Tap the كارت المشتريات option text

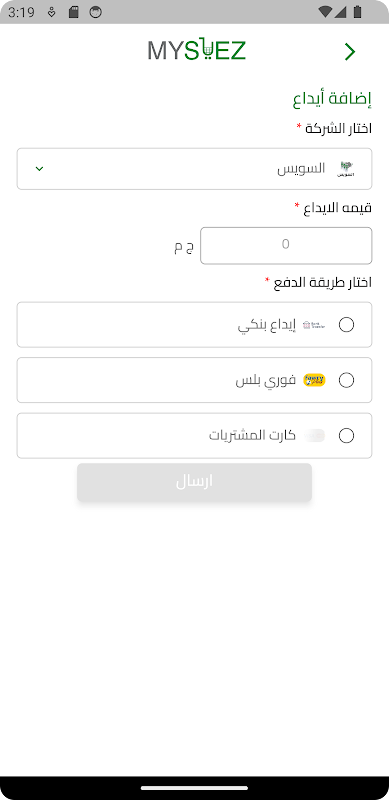coord(252,436)
